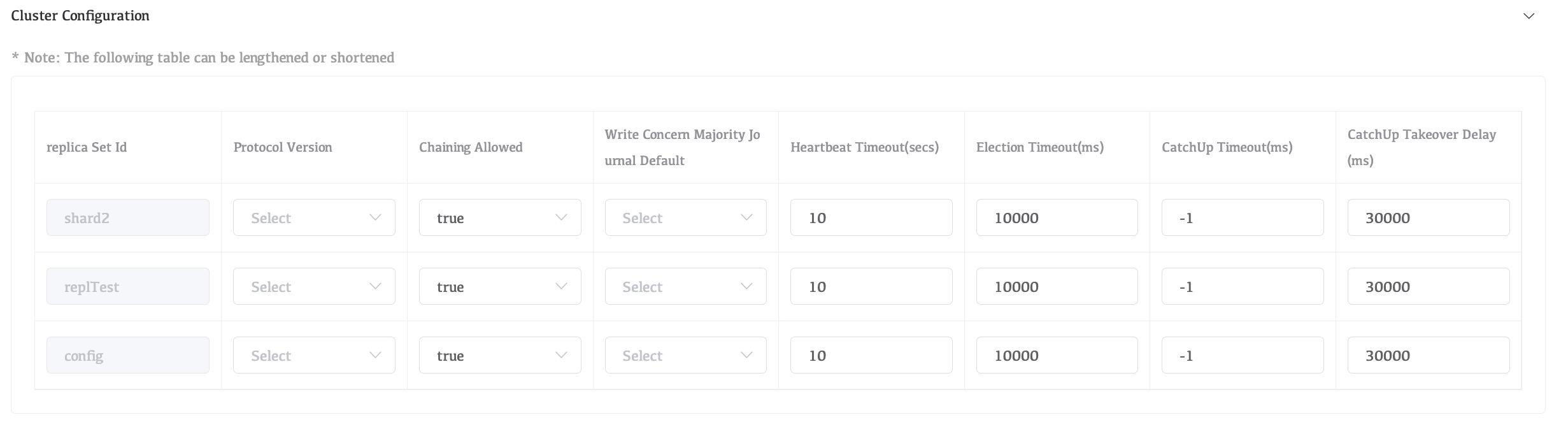Click CatchUp Timeout field for config
The image size is (1568, 436).
point(1242,355)
